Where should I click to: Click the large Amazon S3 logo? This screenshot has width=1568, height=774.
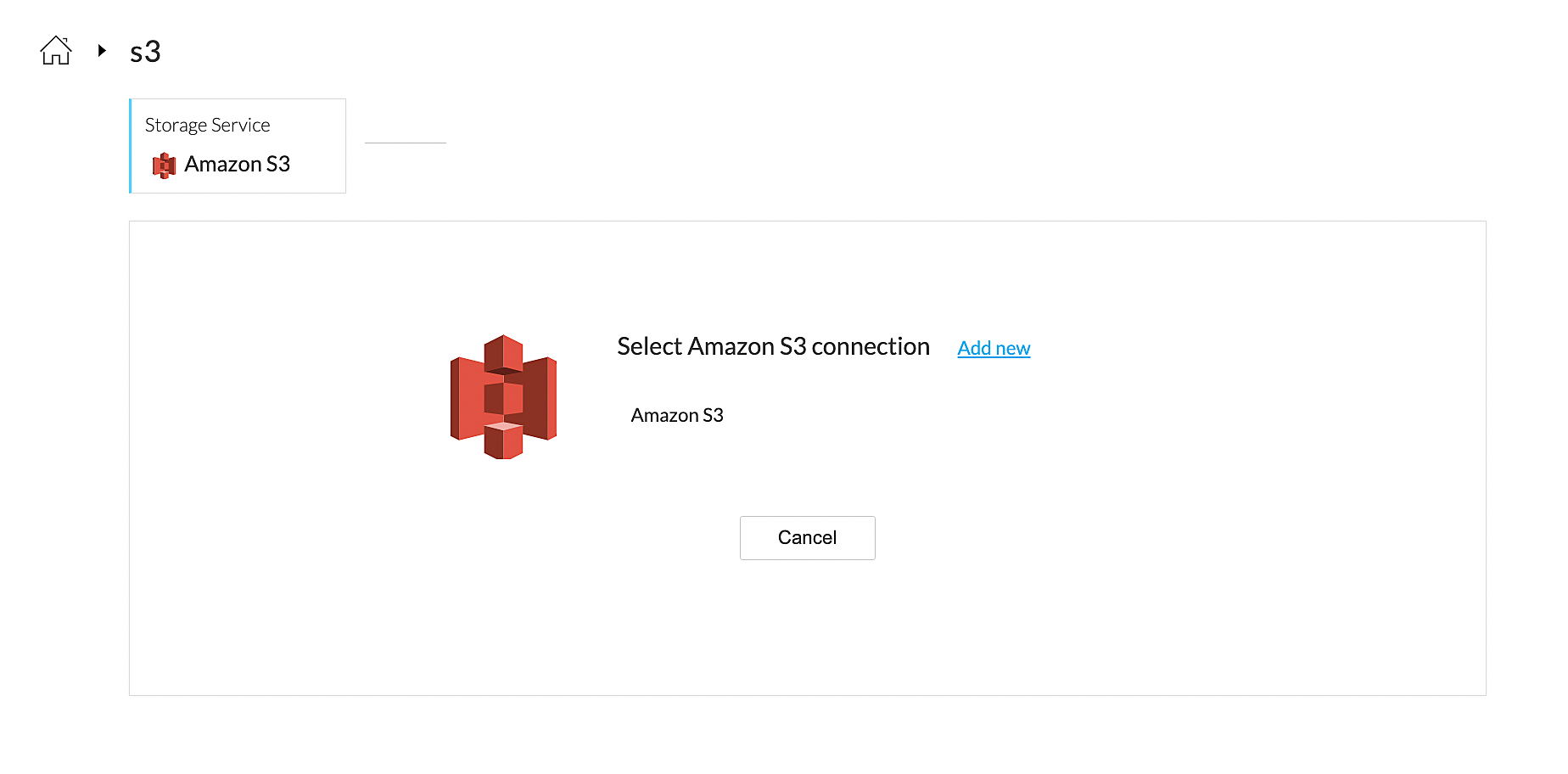pos(503,397)
